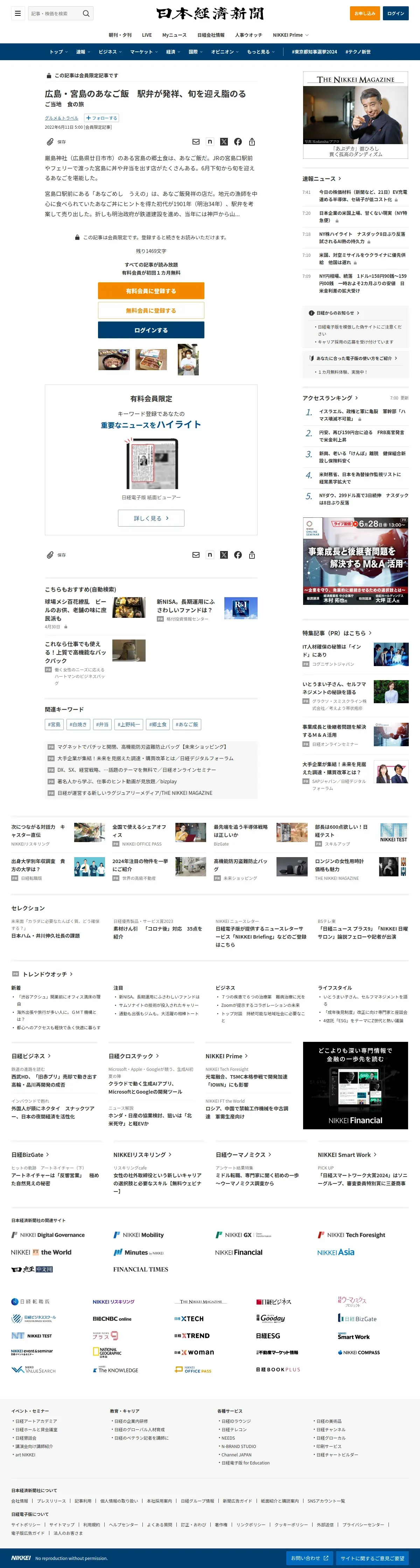Open 日経会社情報 menu item

point(211,35)
